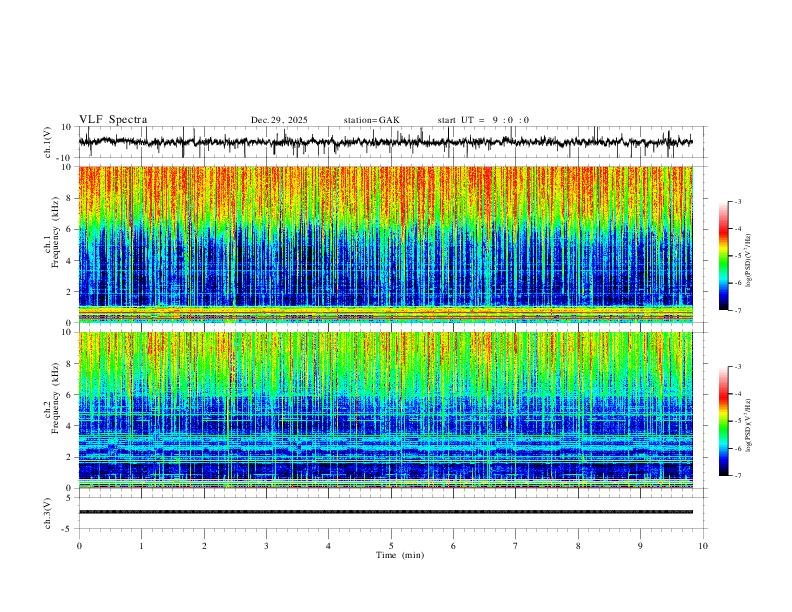
Task: Click the ch.1 color bar "log(PSD)(V²/Hz)" label
Action: pos(749,260)
